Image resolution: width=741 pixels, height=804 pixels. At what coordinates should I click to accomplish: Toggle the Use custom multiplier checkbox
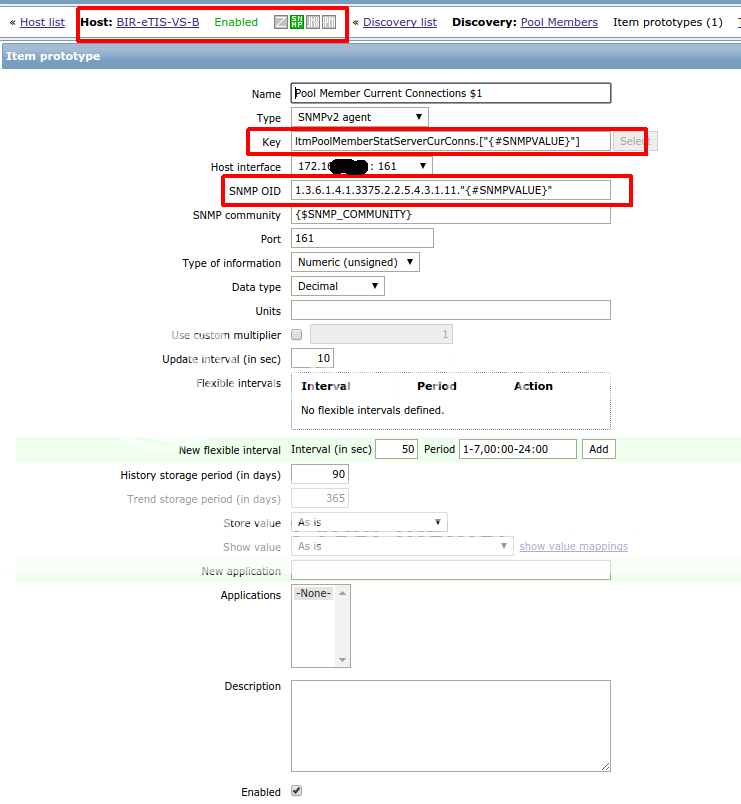coord(296,335)
